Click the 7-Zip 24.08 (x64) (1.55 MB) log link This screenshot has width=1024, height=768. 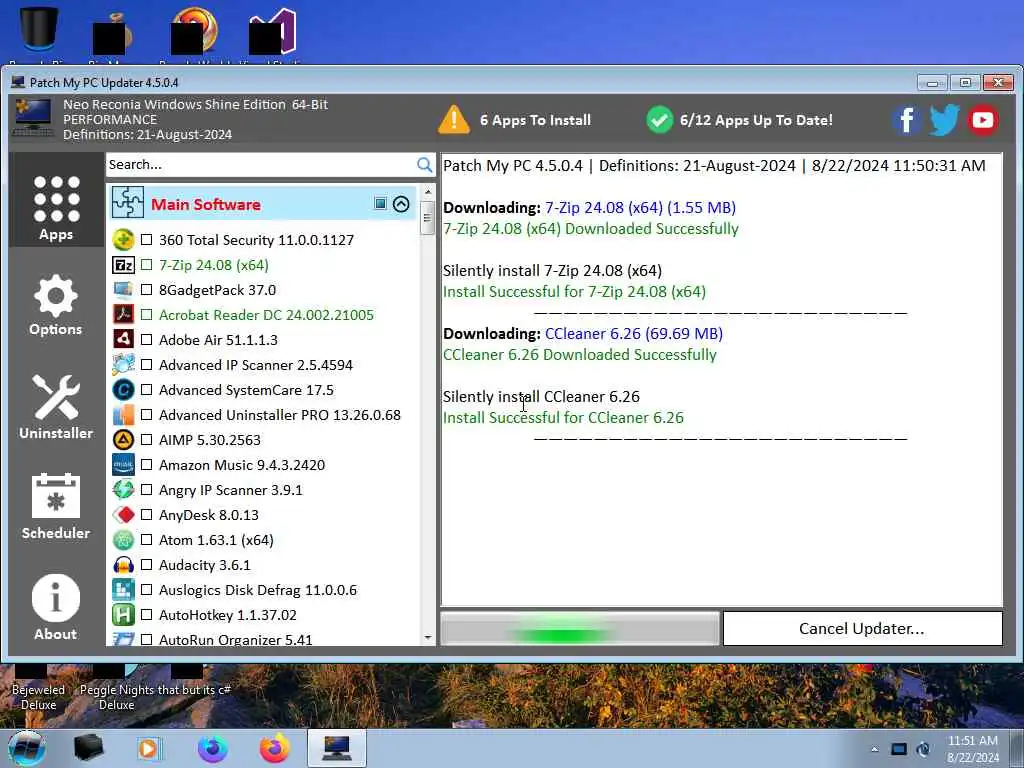click(640, 208)
